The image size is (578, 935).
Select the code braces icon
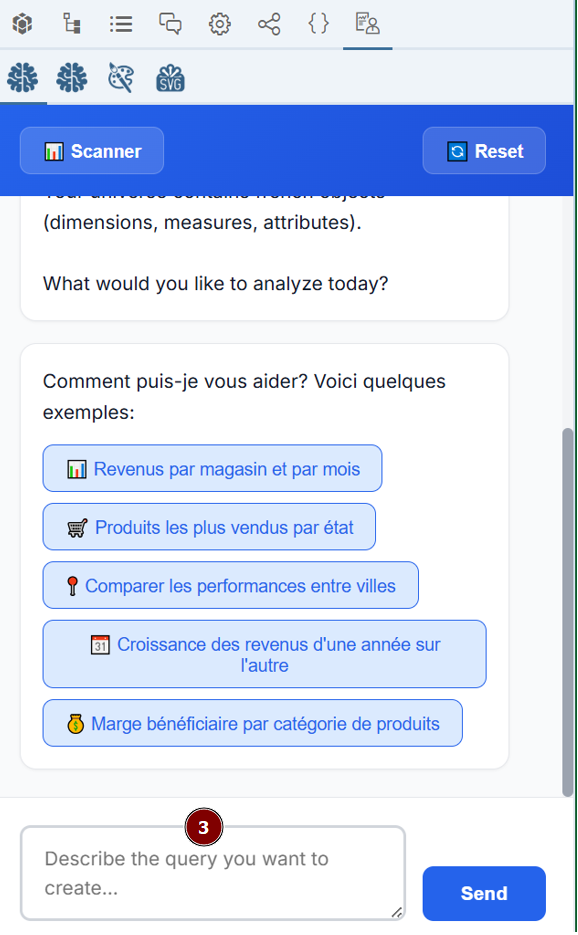coord(318,24)
